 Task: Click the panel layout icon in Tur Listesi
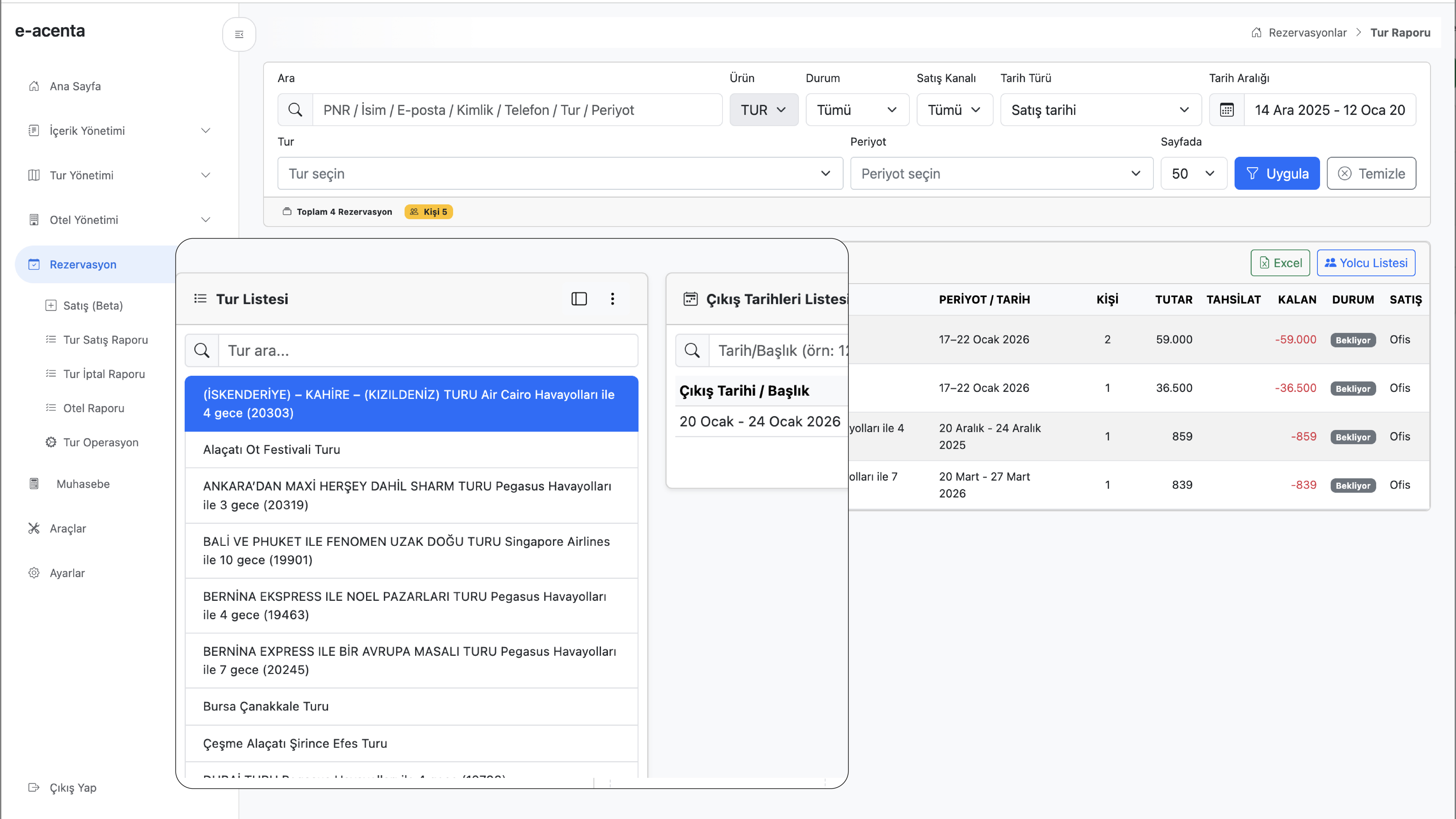(x=579, y=298)
